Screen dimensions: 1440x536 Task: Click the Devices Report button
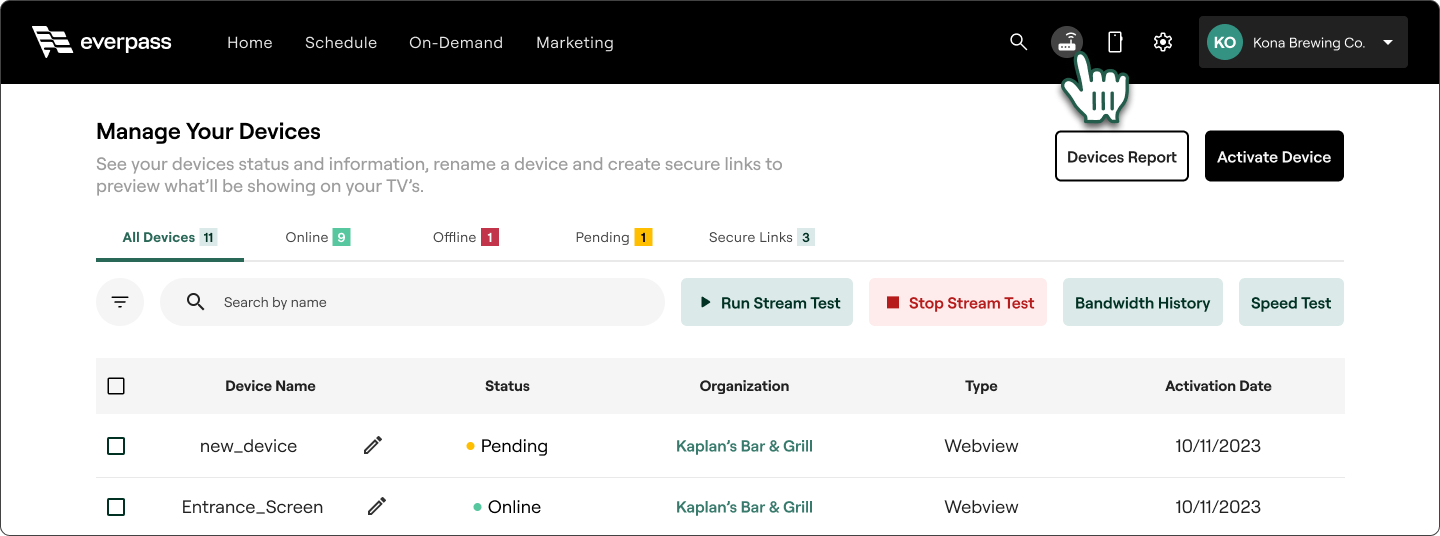1122,156
